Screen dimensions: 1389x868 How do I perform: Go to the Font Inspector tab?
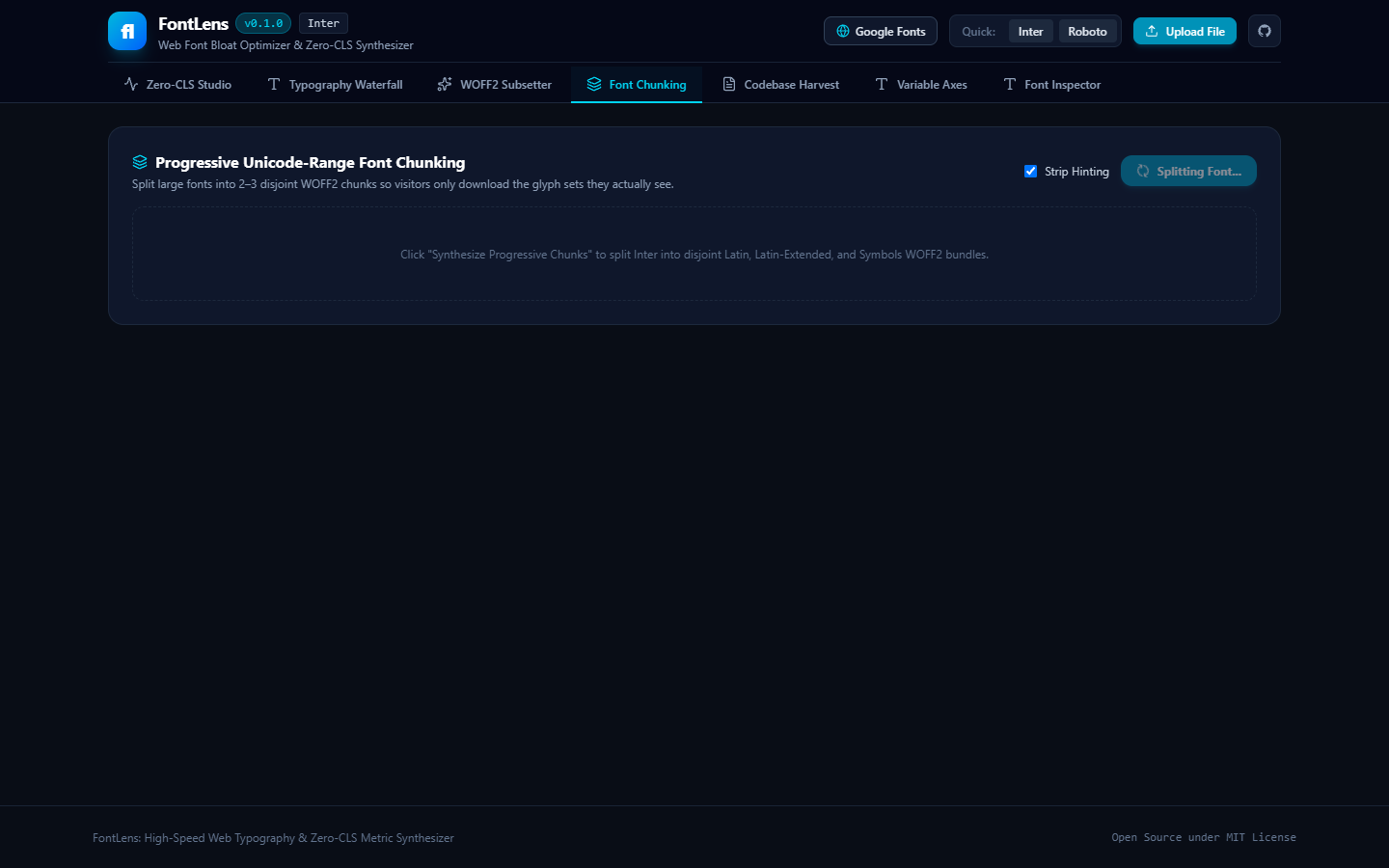click(1052, 84)
